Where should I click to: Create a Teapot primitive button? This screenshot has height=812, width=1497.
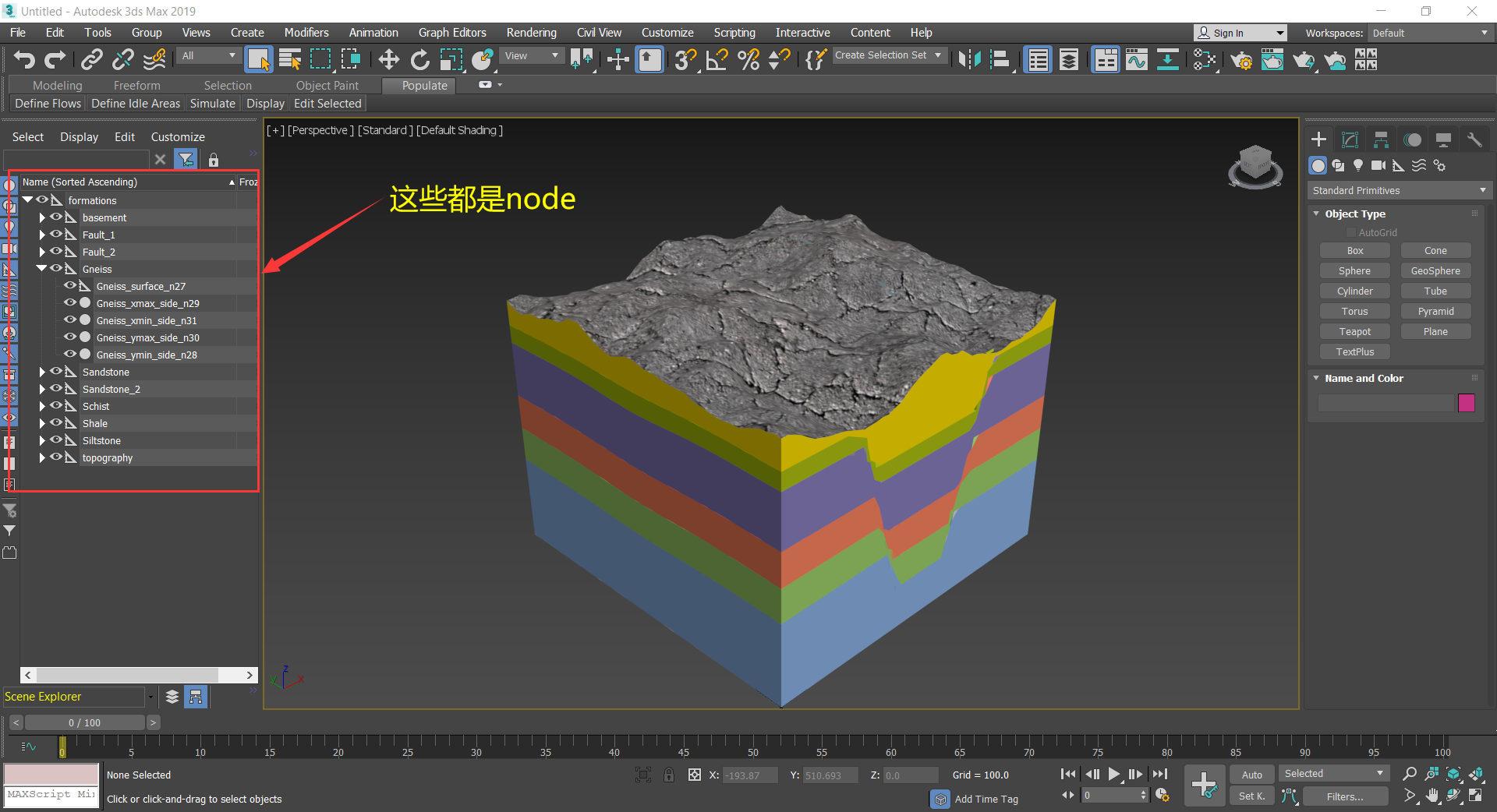1354,331
